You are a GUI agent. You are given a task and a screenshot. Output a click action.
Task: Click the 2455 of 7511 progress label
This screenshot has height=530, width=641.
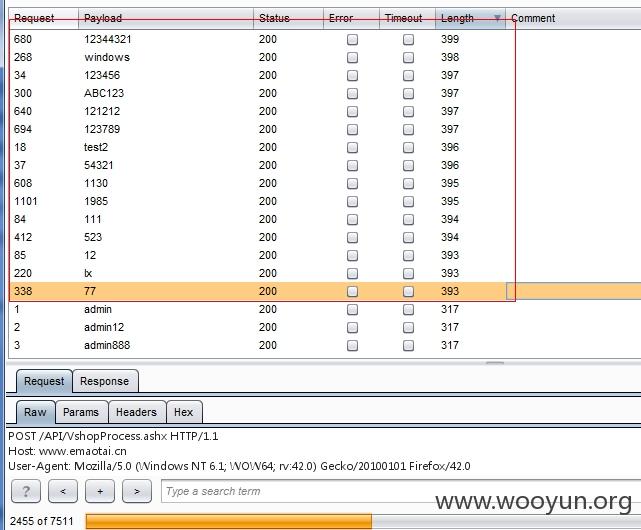tap(42, 521)
